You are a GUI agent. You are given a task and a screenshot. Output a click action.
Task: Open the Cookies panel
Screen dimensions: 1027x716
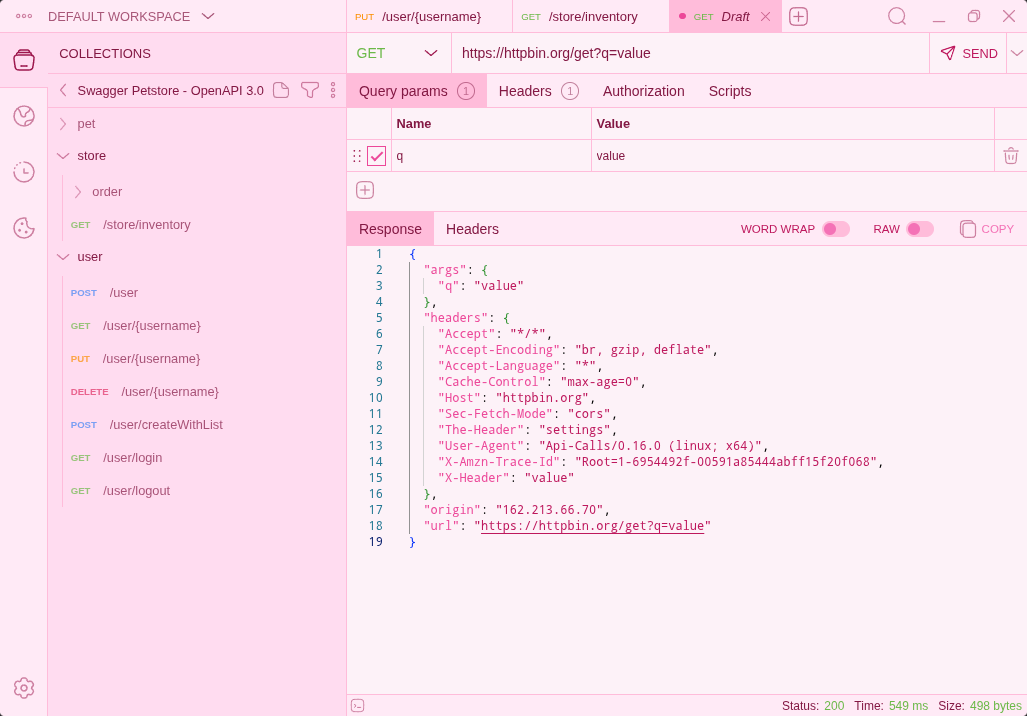[23, 227]
